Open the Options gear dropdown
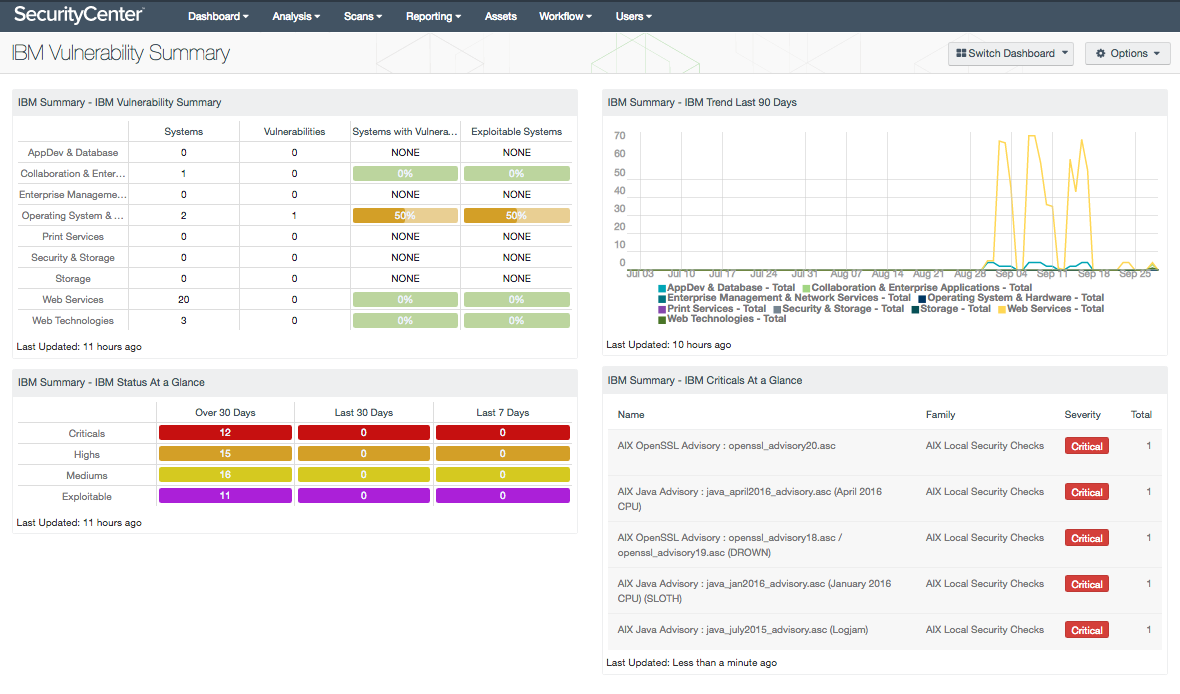1180x694 pixels. click(1127, 53)
